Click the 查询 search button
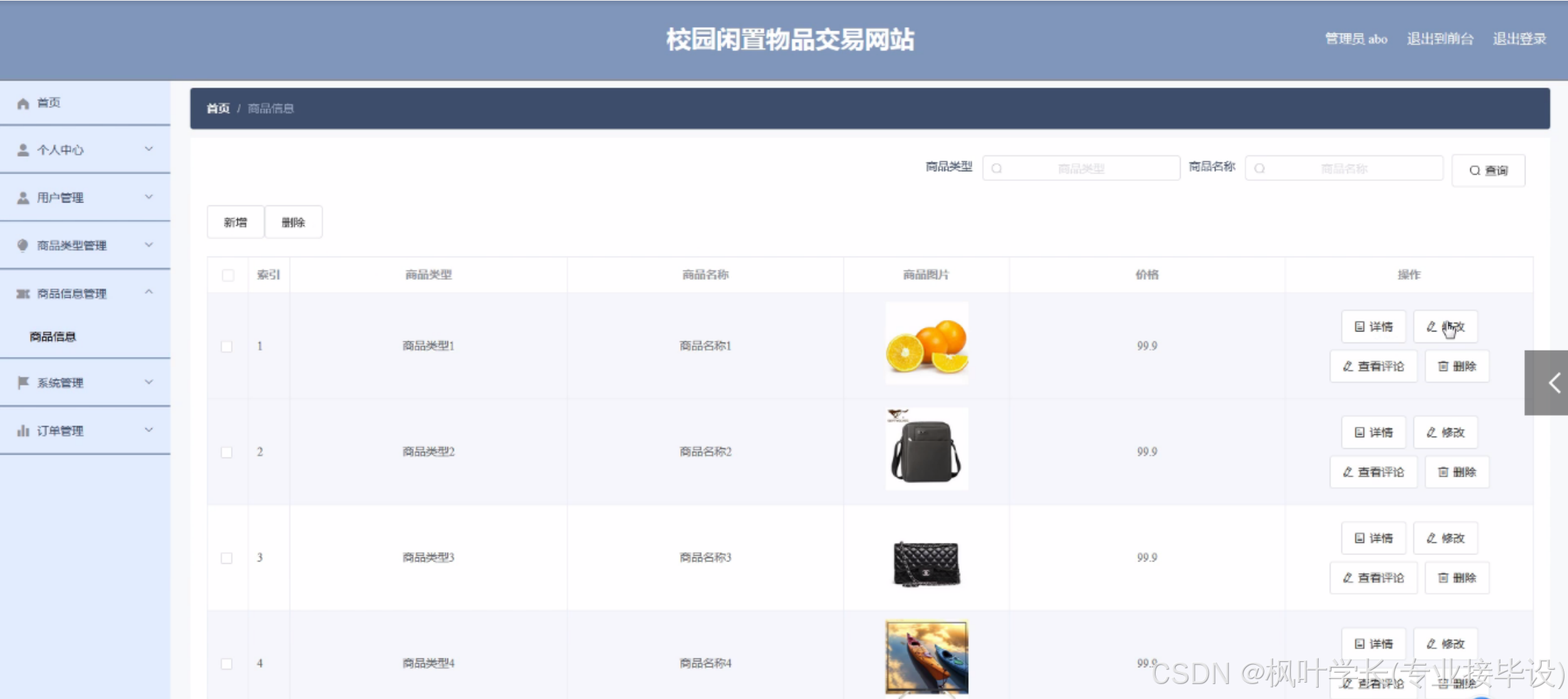This screenshot has width=1568, height=699. coord(1488,170)
